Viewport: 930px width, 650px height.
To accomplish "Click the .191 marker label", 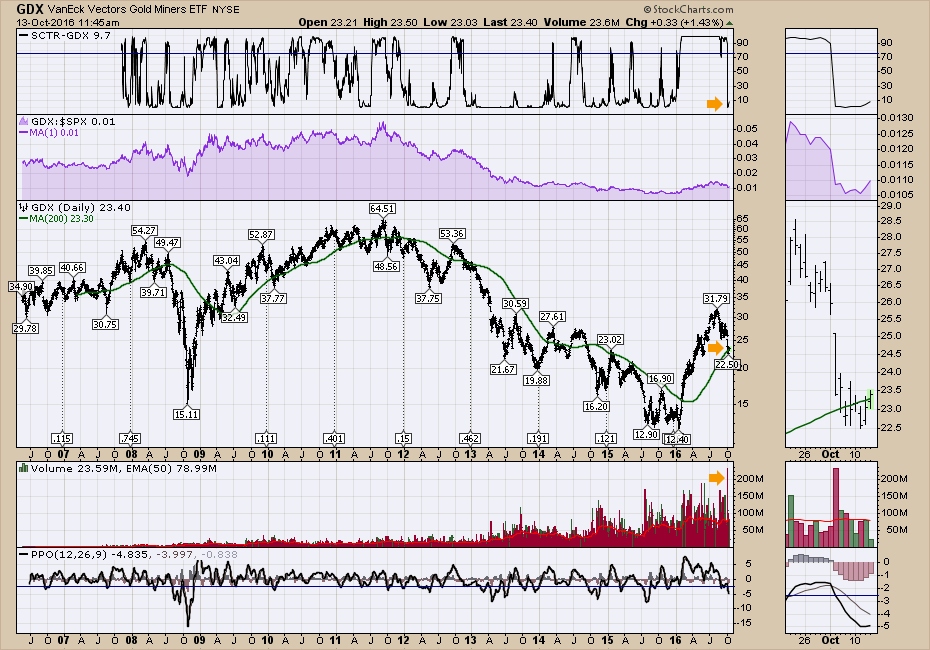I will [x=538, y=439].
